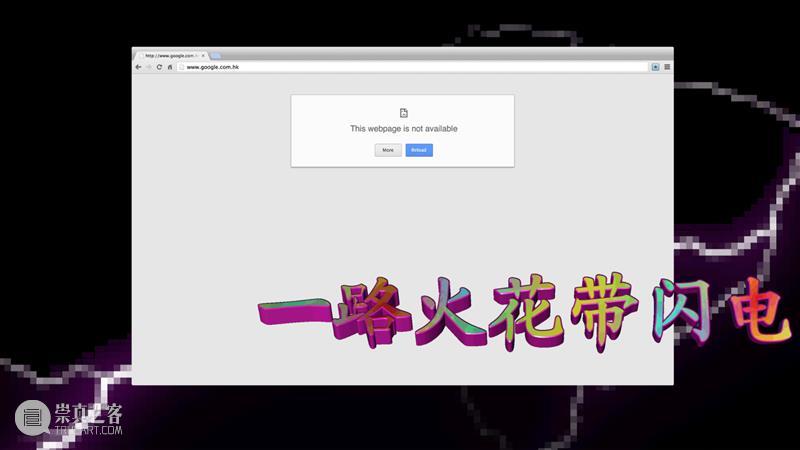Click the 'This webpage is not available' text
Image resolution: width=800 pixels, height=450 pixels.
coord(404,129)
